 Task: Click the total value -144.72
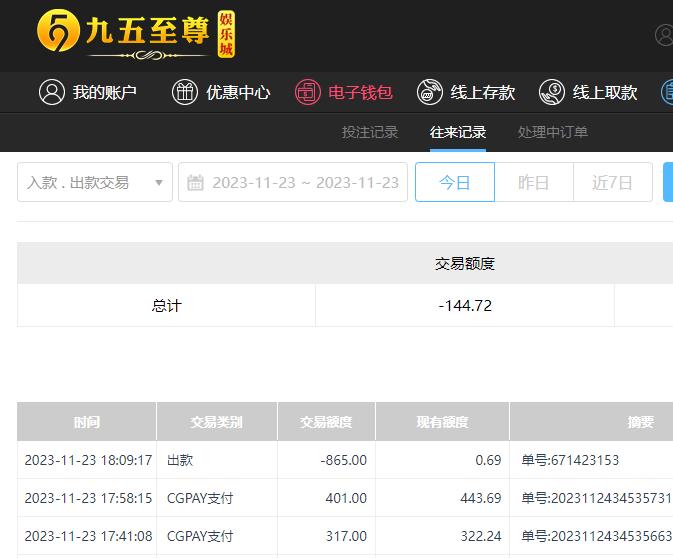tap(465, 306)
